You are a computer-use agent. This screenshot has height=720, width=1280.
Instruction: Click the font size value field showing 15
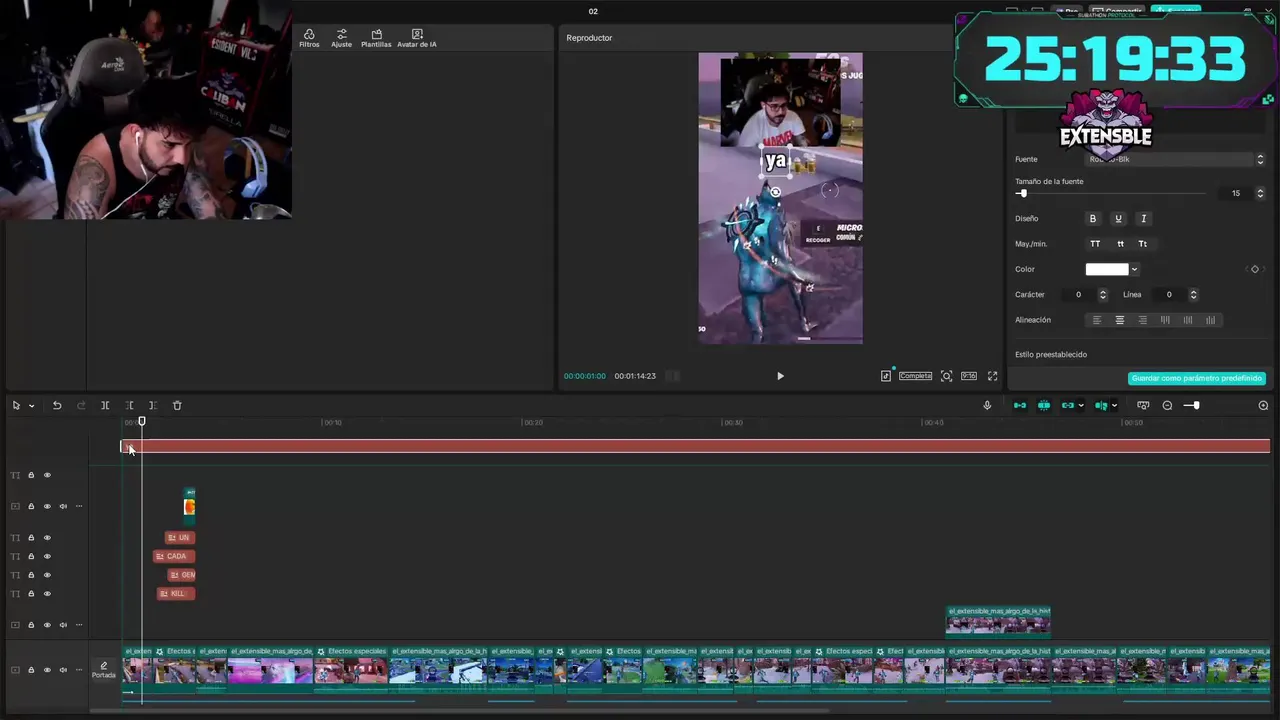click(1234, 193)
